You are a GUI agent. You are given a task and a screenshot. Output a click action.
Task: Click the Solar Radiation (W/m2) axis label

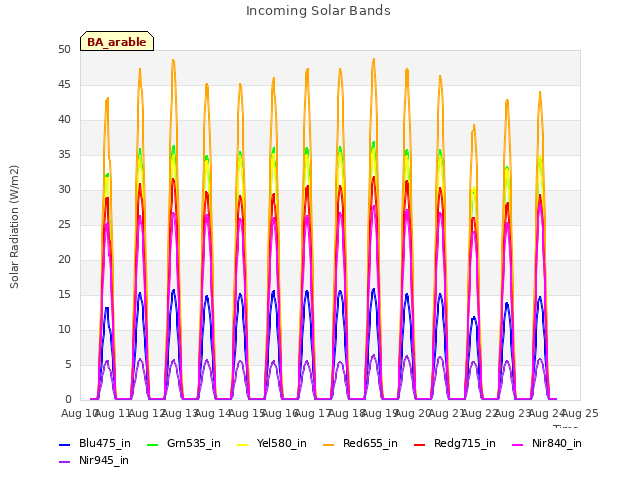pyautogui.click(x=14, y=227)
